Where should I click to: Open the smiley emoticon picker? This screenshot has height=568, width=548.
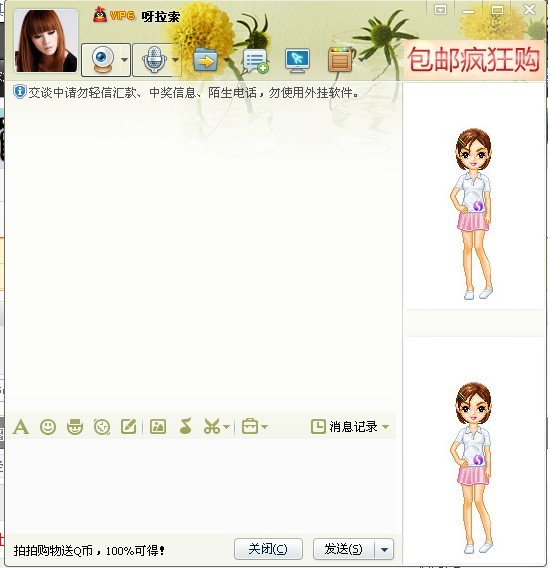pyautogui.click(x=48, y=427)
